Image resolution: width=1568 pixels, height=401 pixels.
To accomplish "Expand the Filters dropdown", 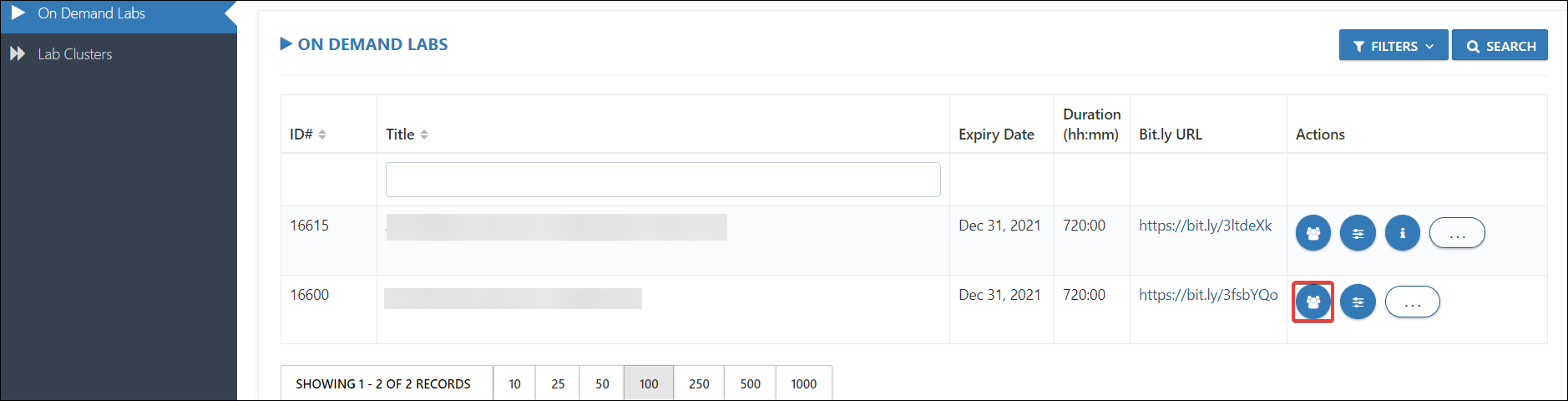I will [x=1393, y=46].
